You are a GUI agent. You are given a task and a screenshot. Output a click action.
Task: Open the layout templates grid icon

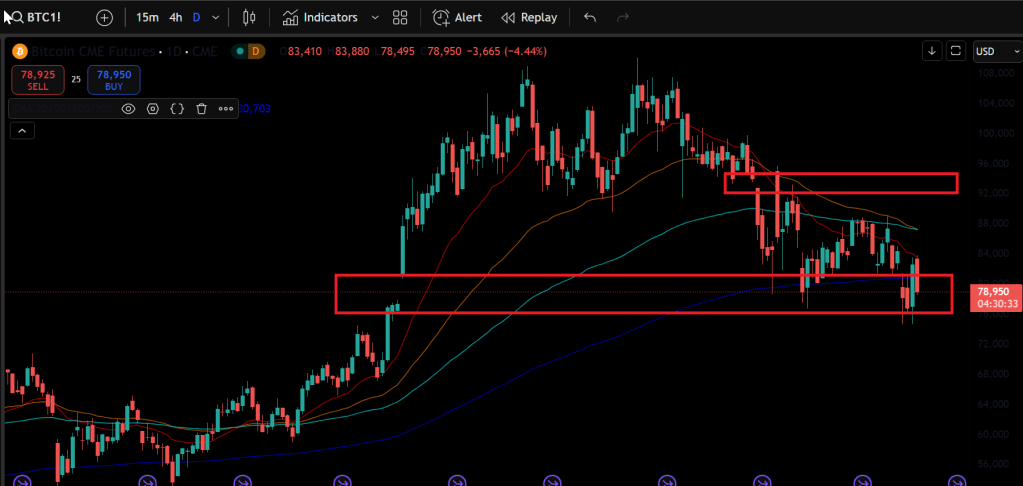[x=401, y=17]
